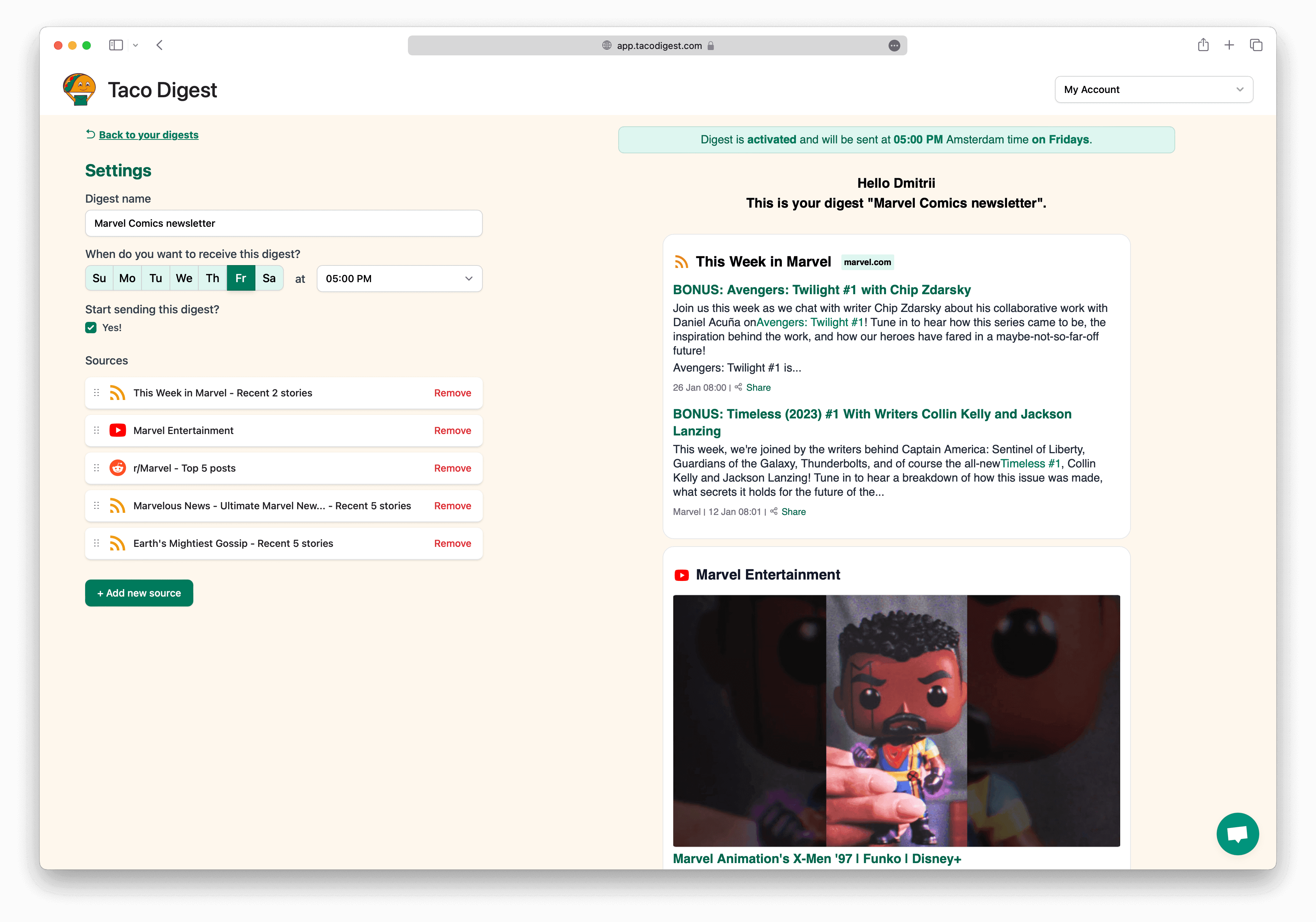Image resolution: width=1316 pixels, height=922 pixels.
Task: Click RSS icon of Marvelous News source
Action: [117, 506]
